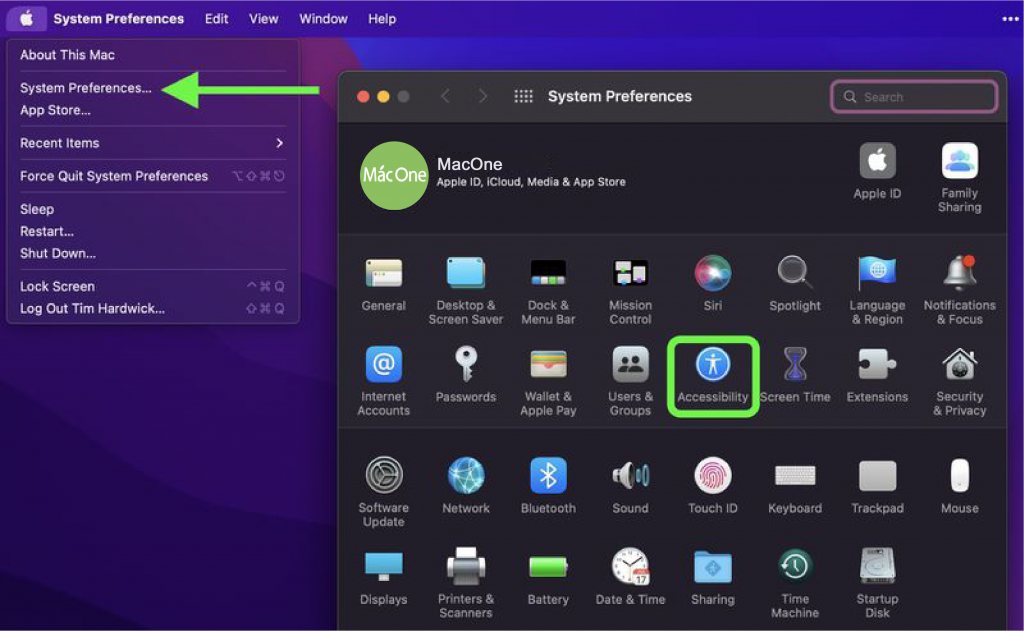Focus the System Preferences search field

click(914, 97)
